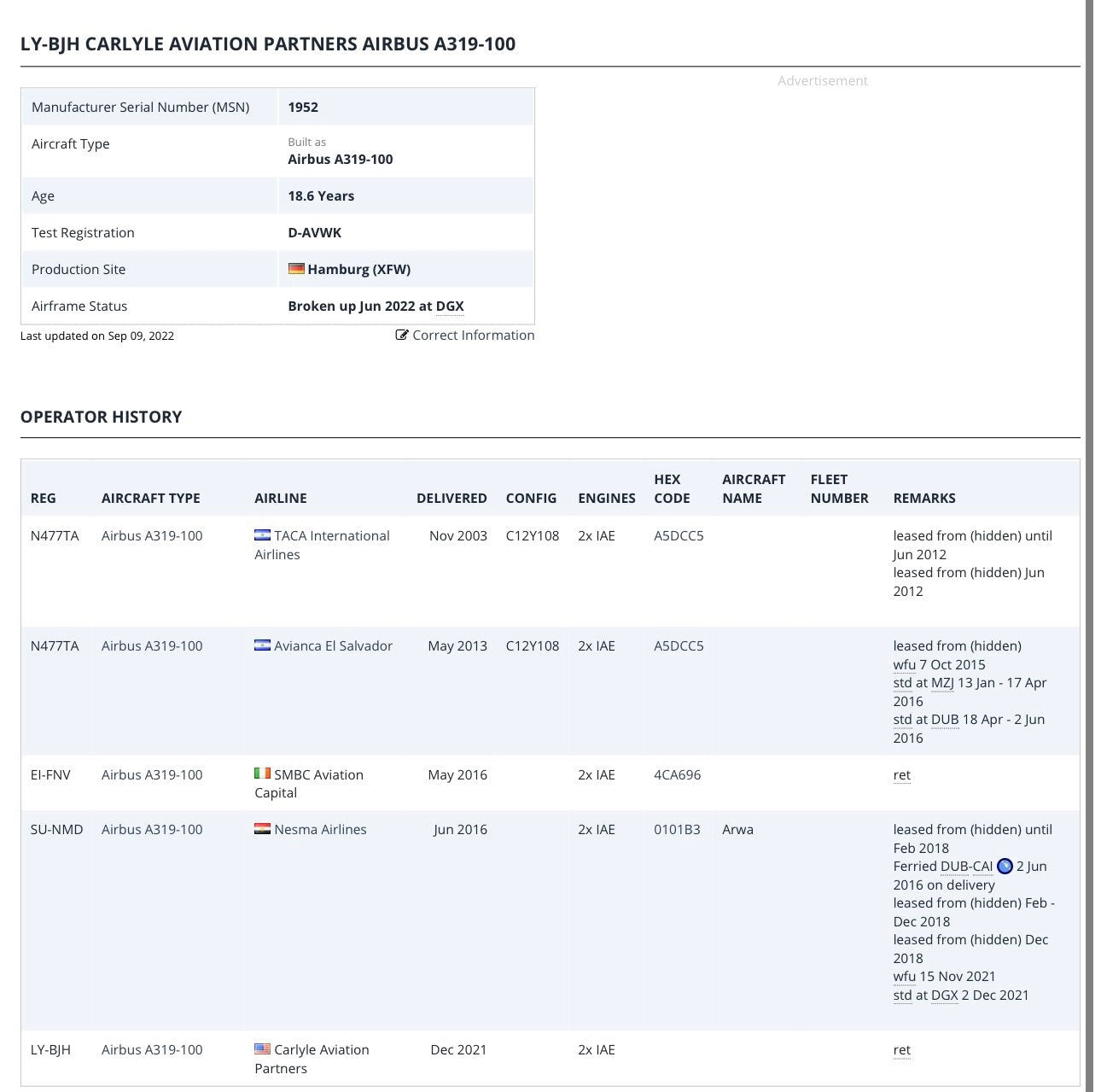Click the ret remark in the EI-FNV row
Screen dimensions: 1101x1092
[x=901, y=775]
